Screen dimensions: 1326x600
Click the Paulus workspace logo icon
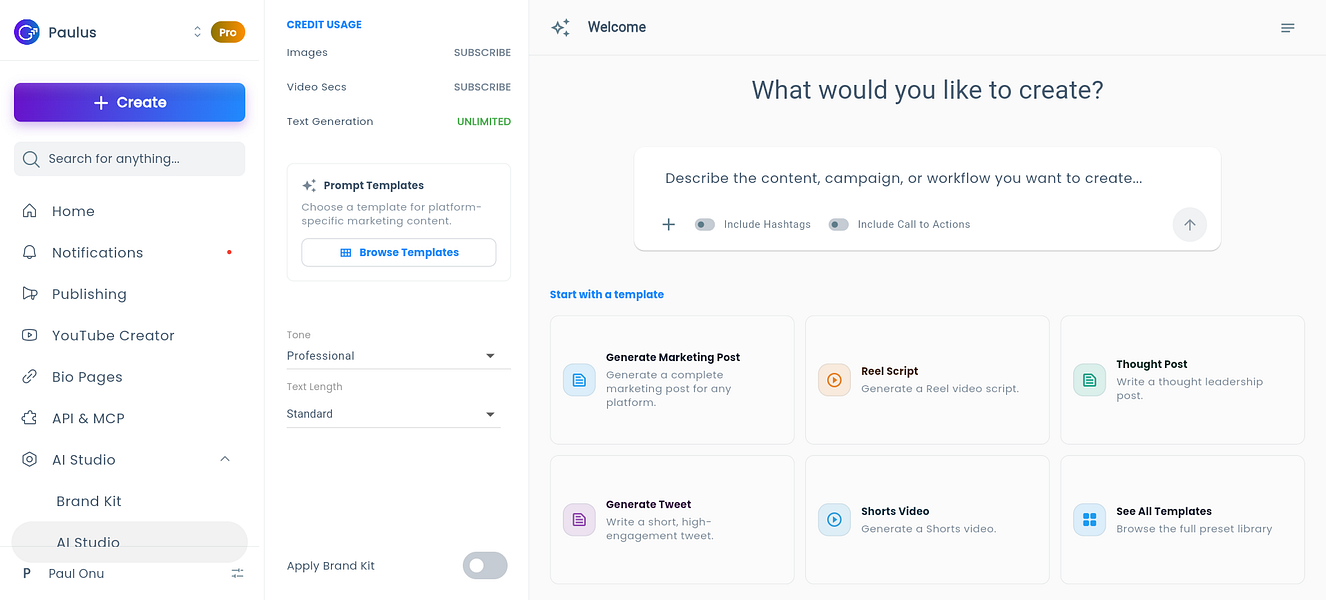[x=27, y=32]
